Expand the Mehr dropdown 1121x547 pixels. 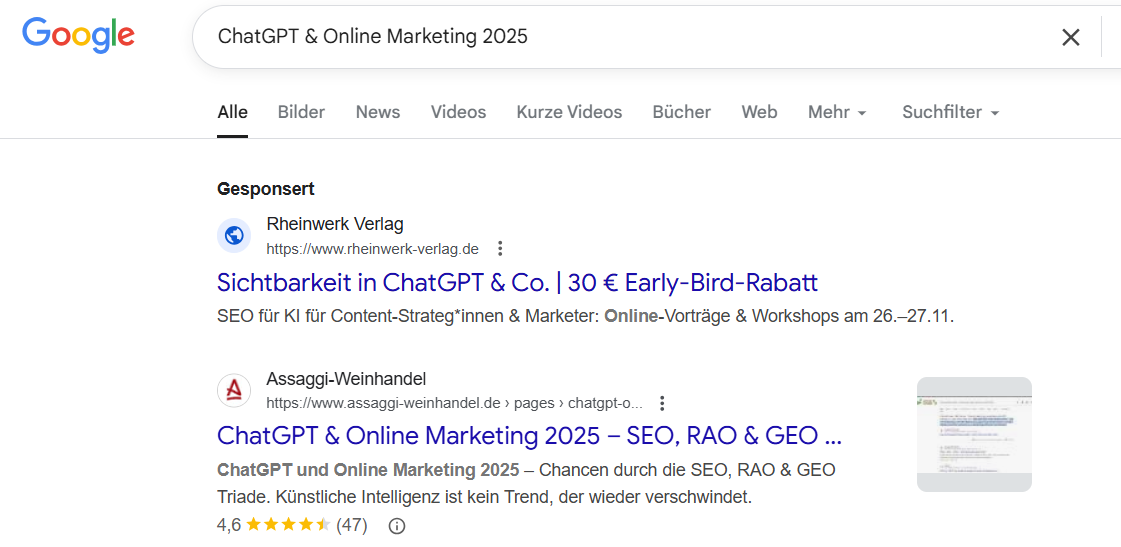coord(837,112)
